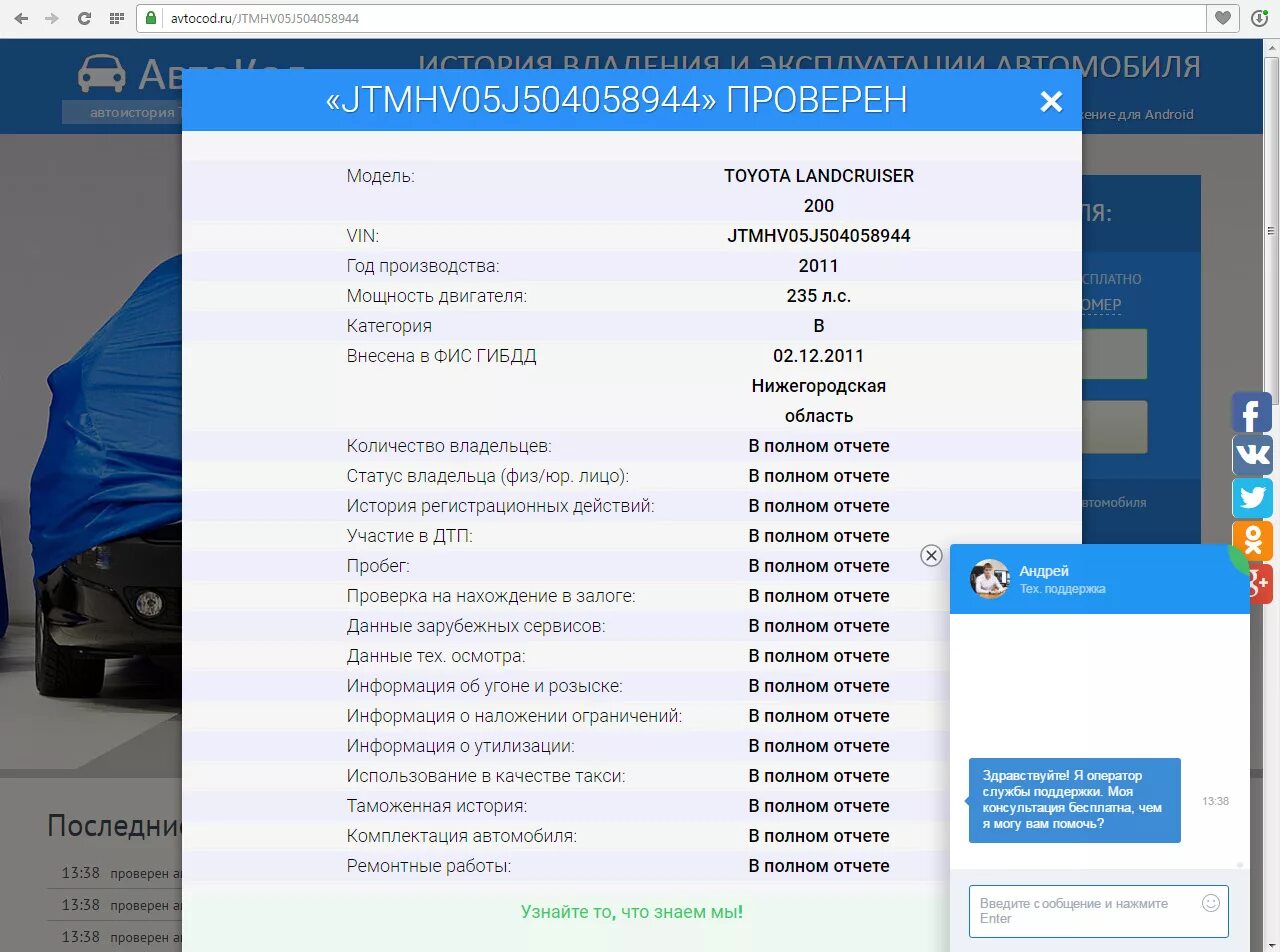Click 'Использование в качестве такси' label
This screenshot has height=952, width=1280.
(x=486, y=776)
